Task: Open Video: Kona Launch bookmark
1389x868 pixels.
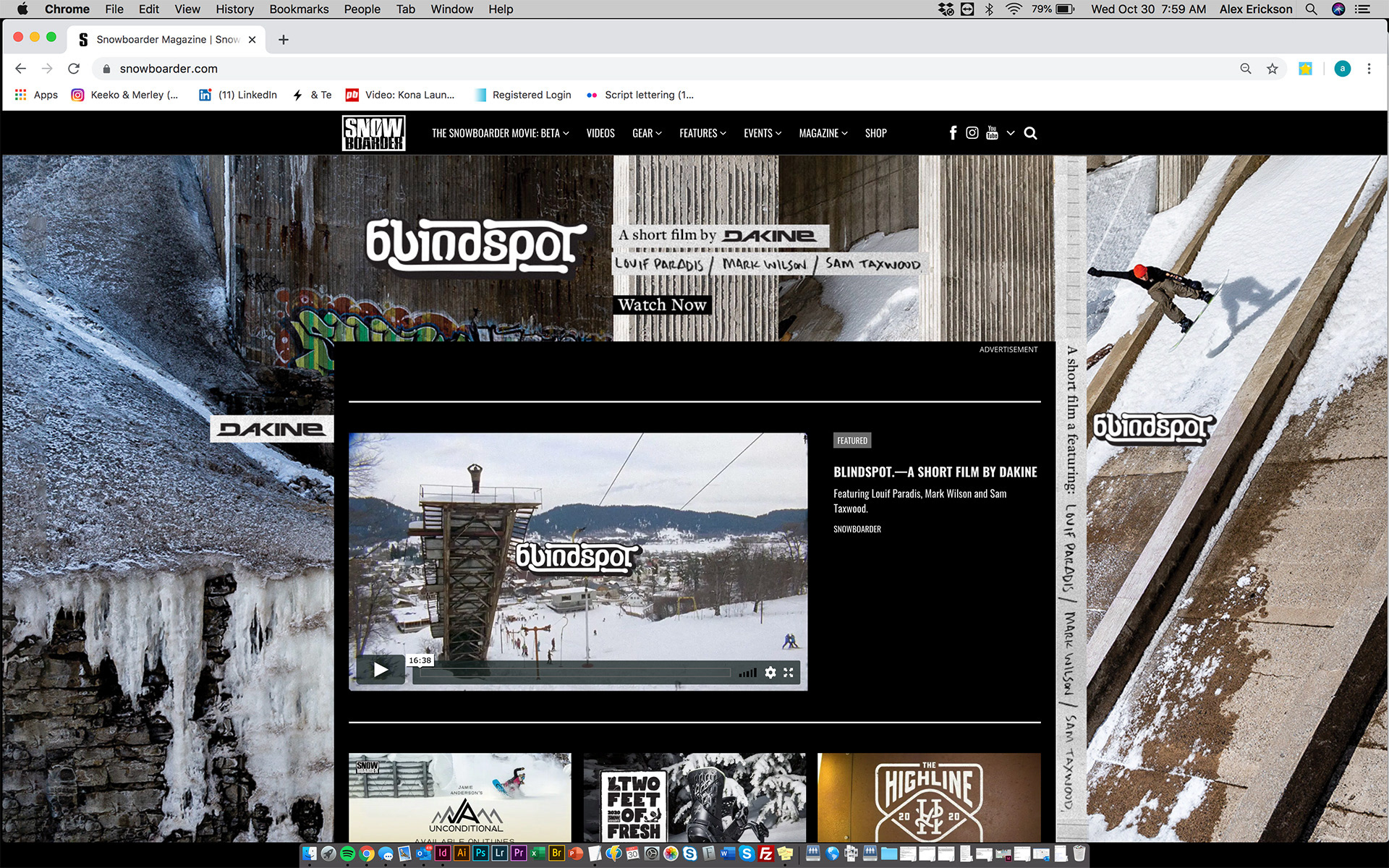Action: 400,95
